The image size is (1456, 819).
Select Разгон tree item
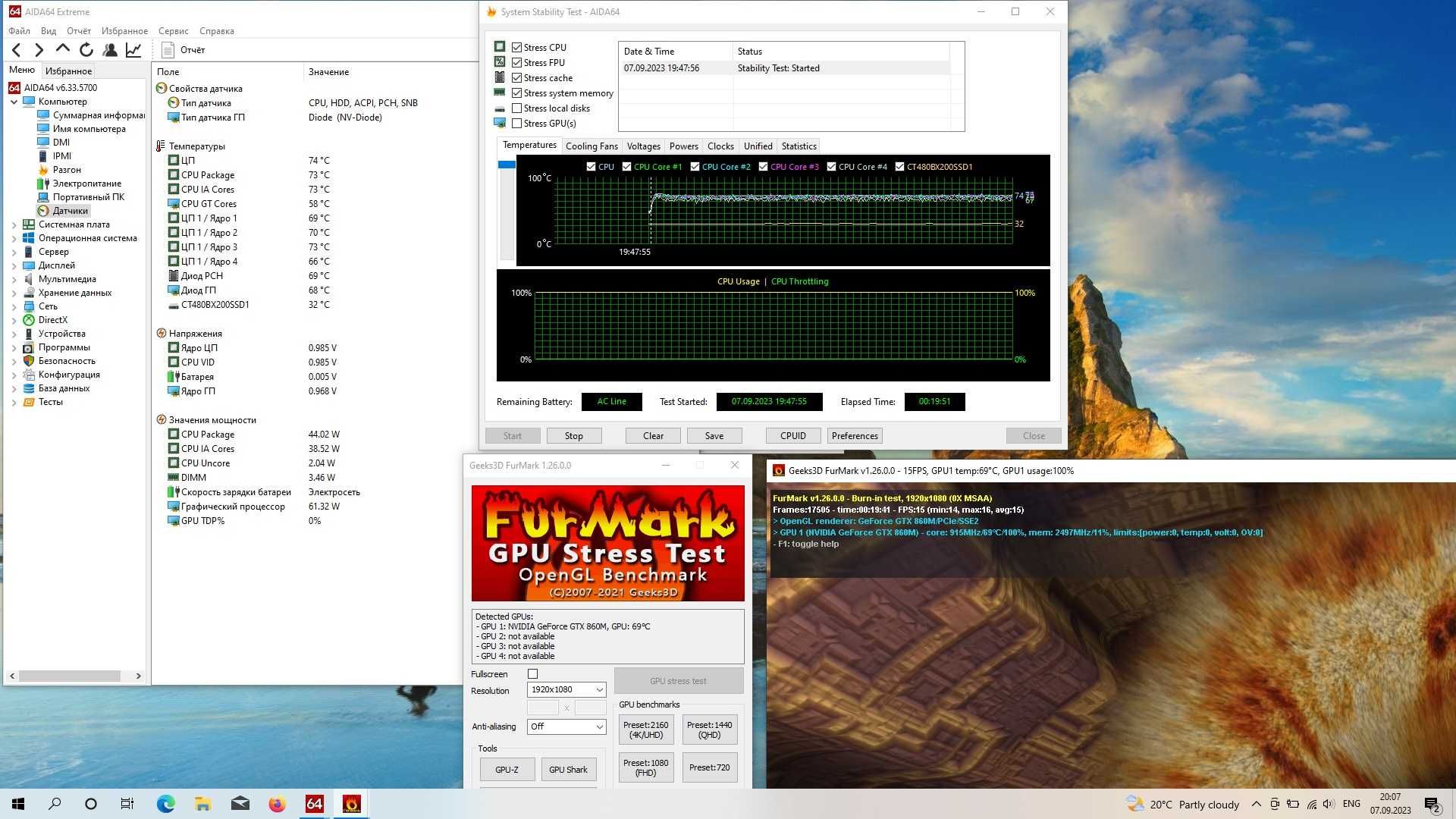pos(67,170)
